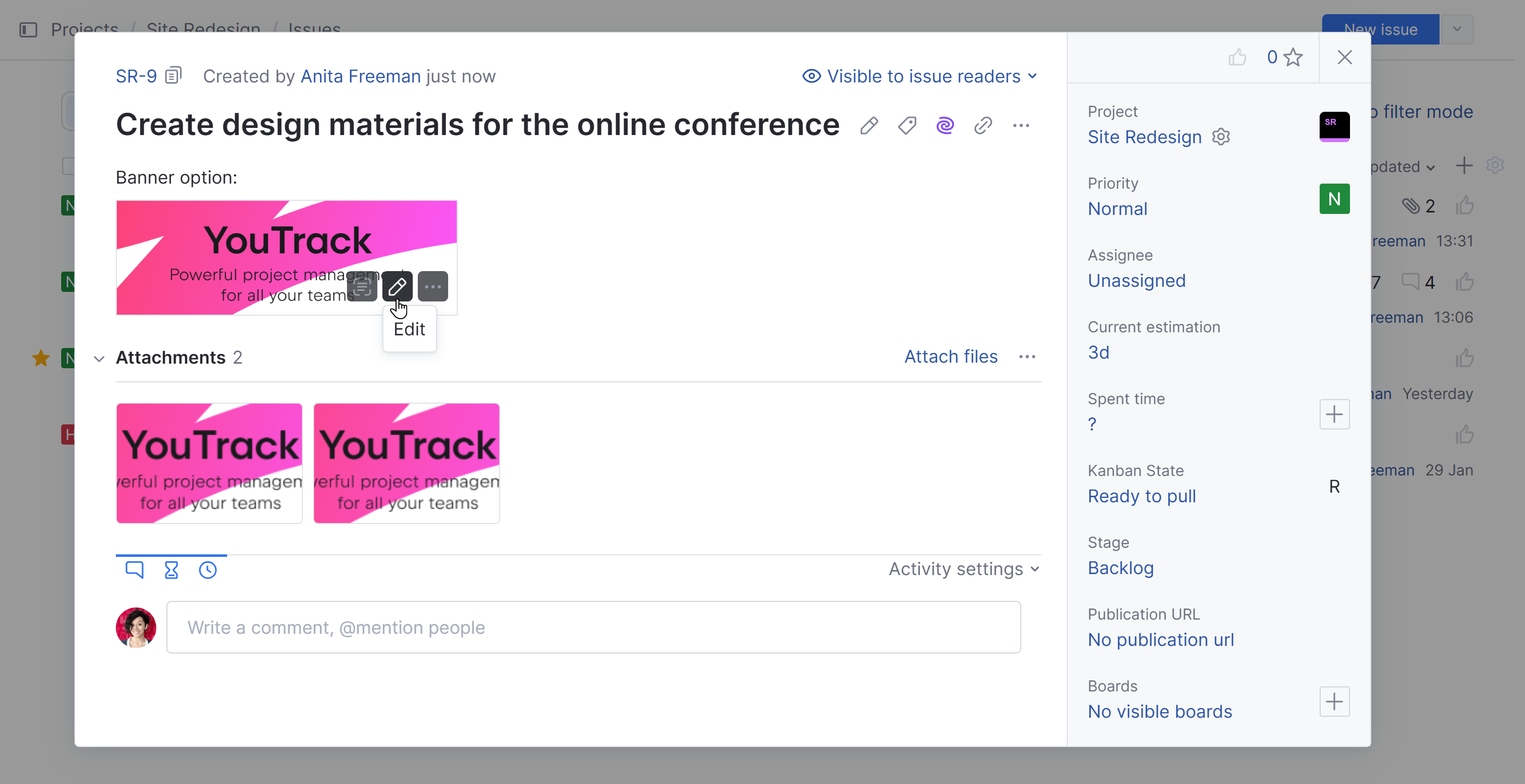Toggle the thumbs-up vote for this issue
Screen dimensions: 1525x784
(x=1237, y=58)
